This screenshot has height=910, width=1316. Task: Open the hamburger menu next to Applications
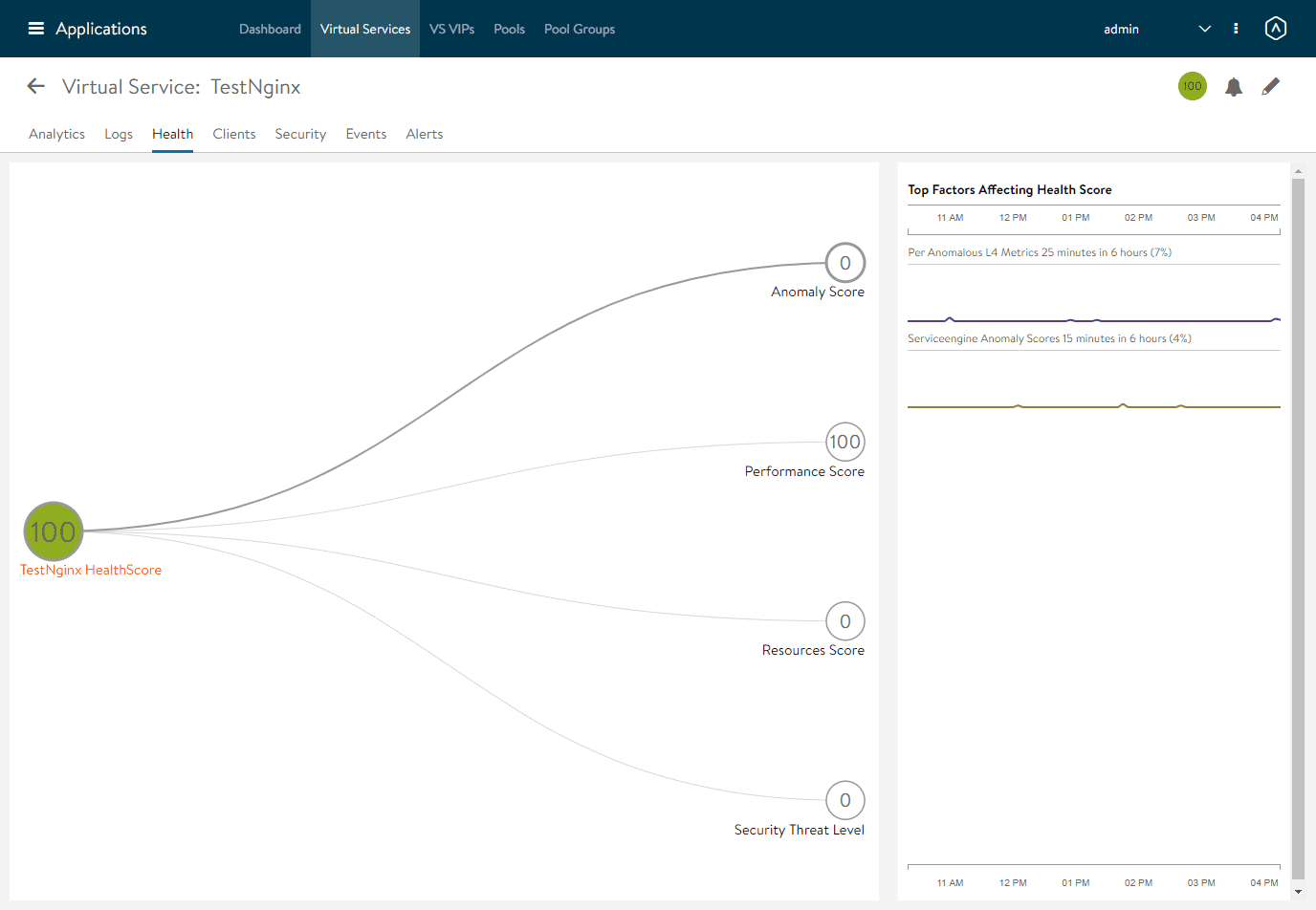36,29
